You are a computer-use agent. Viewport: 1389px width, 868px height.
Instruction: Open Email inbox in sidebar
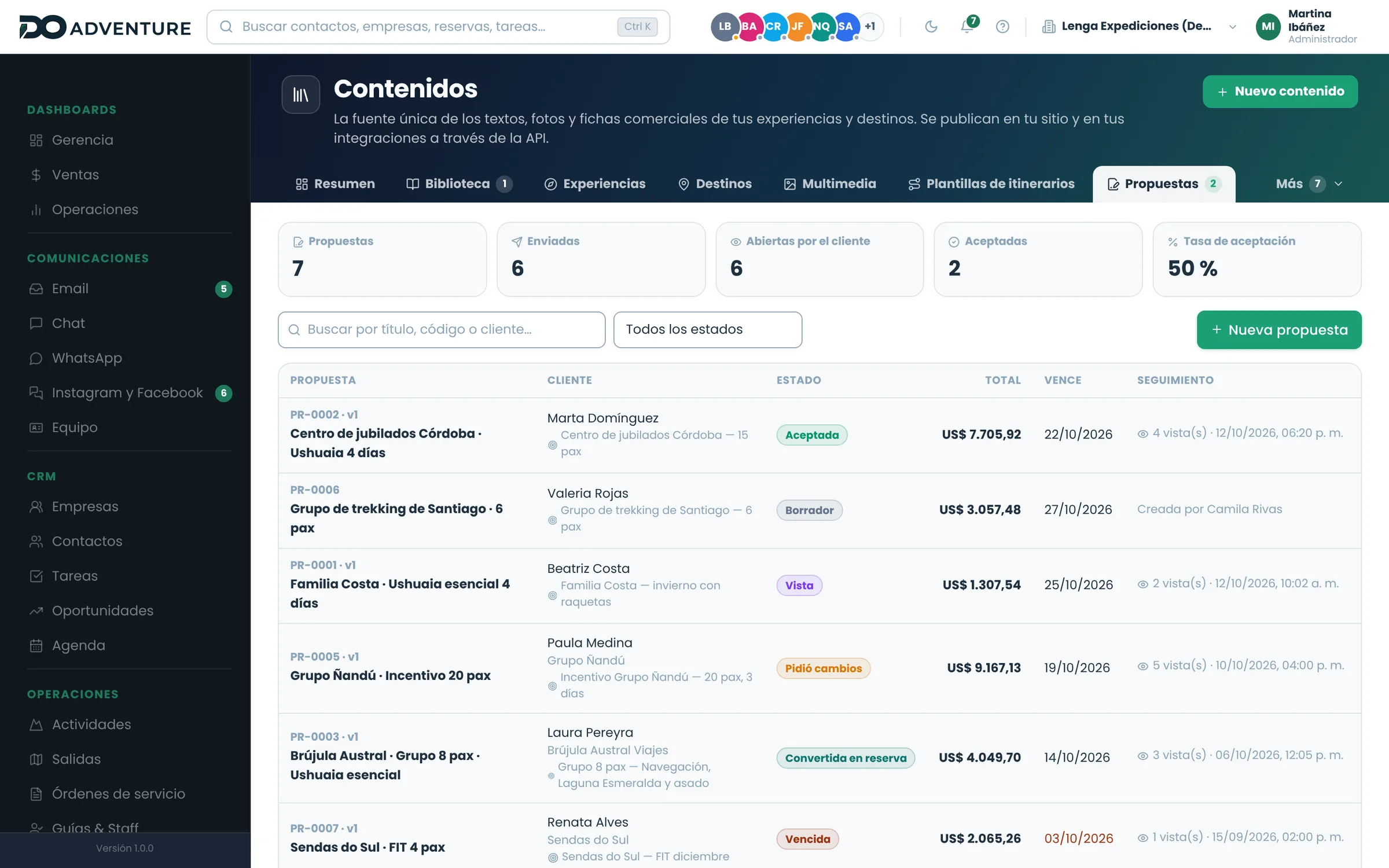click(130, 289)
